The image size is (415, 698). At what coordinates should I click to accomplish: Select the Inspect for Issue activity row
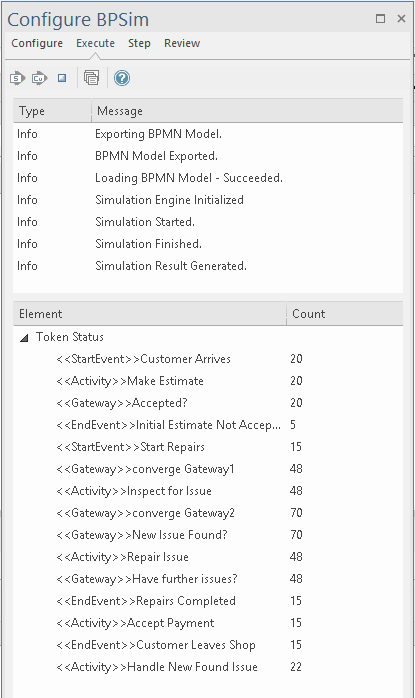[x=208, y=491]
